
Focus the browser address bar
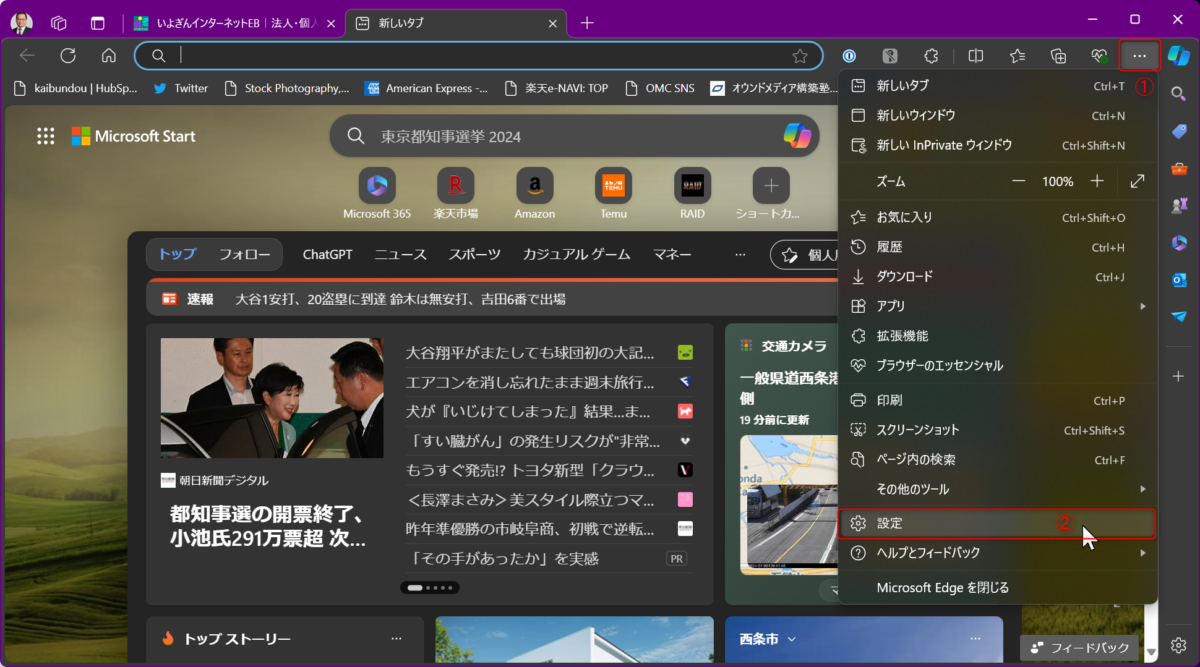pyautogui.click(x=478, y=56)
